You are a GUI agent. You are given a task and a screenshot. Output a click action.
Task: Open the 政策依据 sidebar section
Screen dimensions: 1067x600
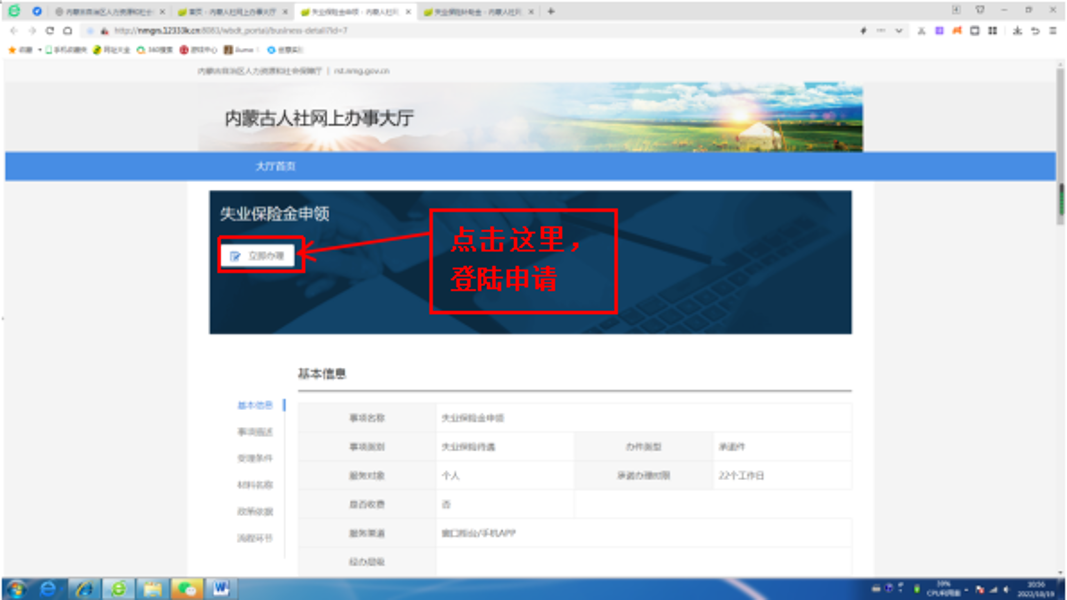255,511
